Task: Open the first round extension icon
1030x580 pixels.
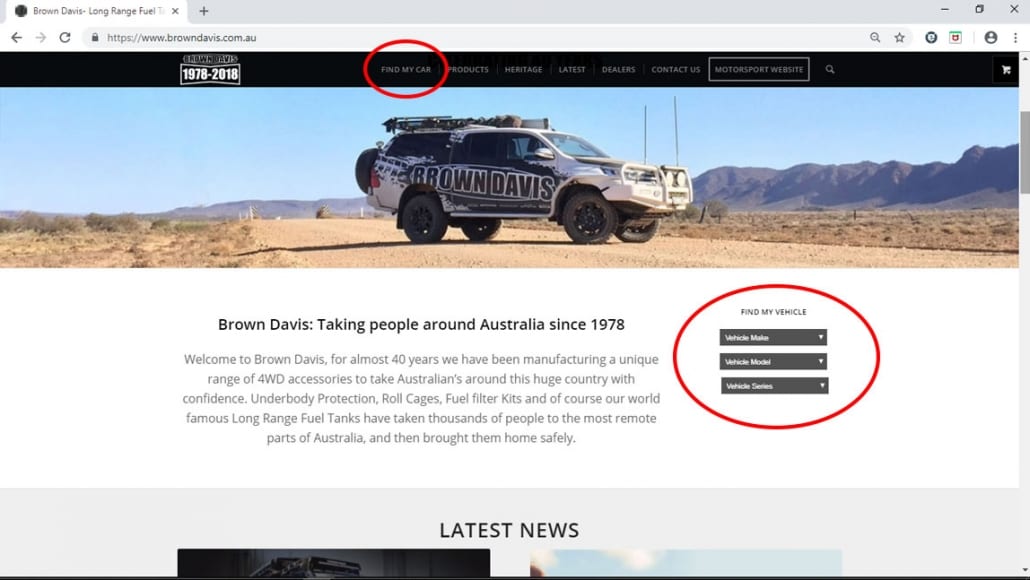Action: (931, 37)
